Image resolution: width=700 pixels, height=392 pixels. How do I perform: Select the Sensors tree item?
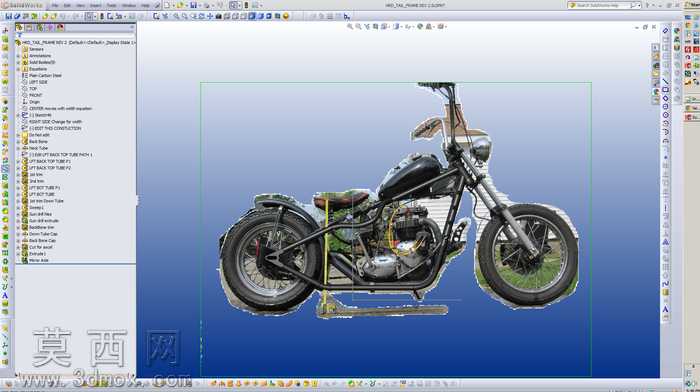click(37, 49)
